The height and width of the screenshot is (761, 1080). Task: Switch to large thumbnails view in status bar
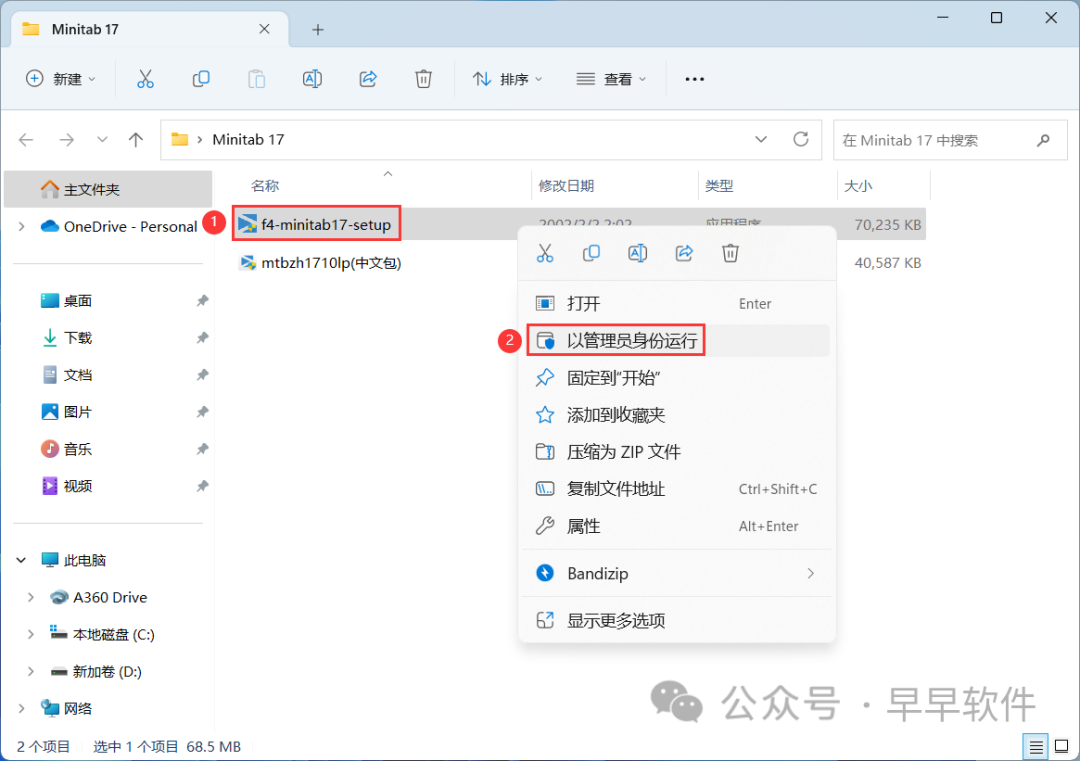(x=1061, y=746)
